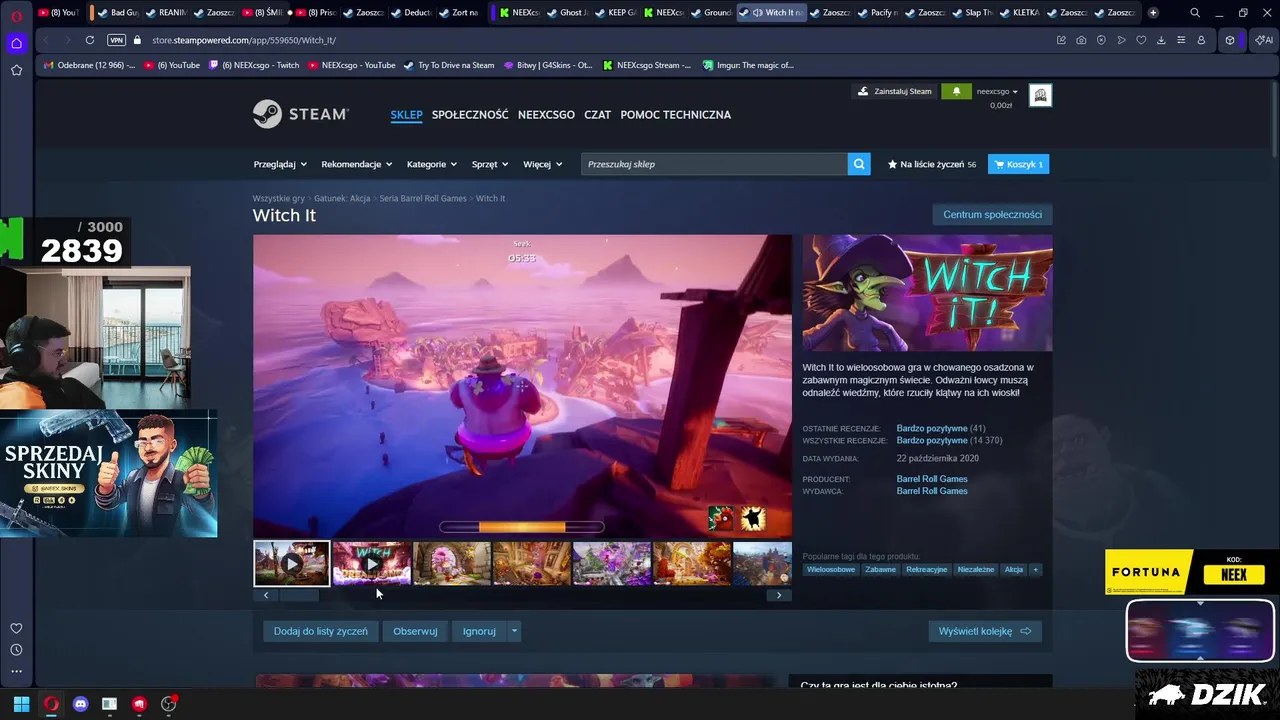Switch to the Pacify browser tab
The image size is (1280, 720).
coord(878,13)
